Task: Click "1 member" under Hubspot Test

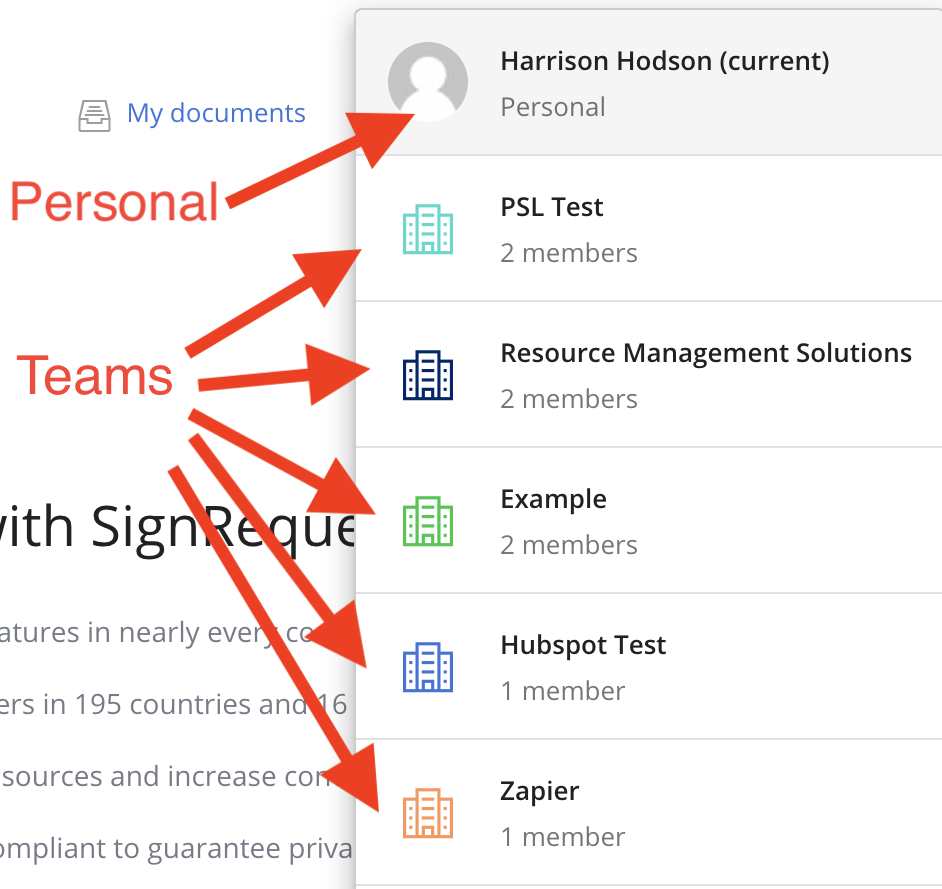Action: pyautogui.click(x=563, y=691)
